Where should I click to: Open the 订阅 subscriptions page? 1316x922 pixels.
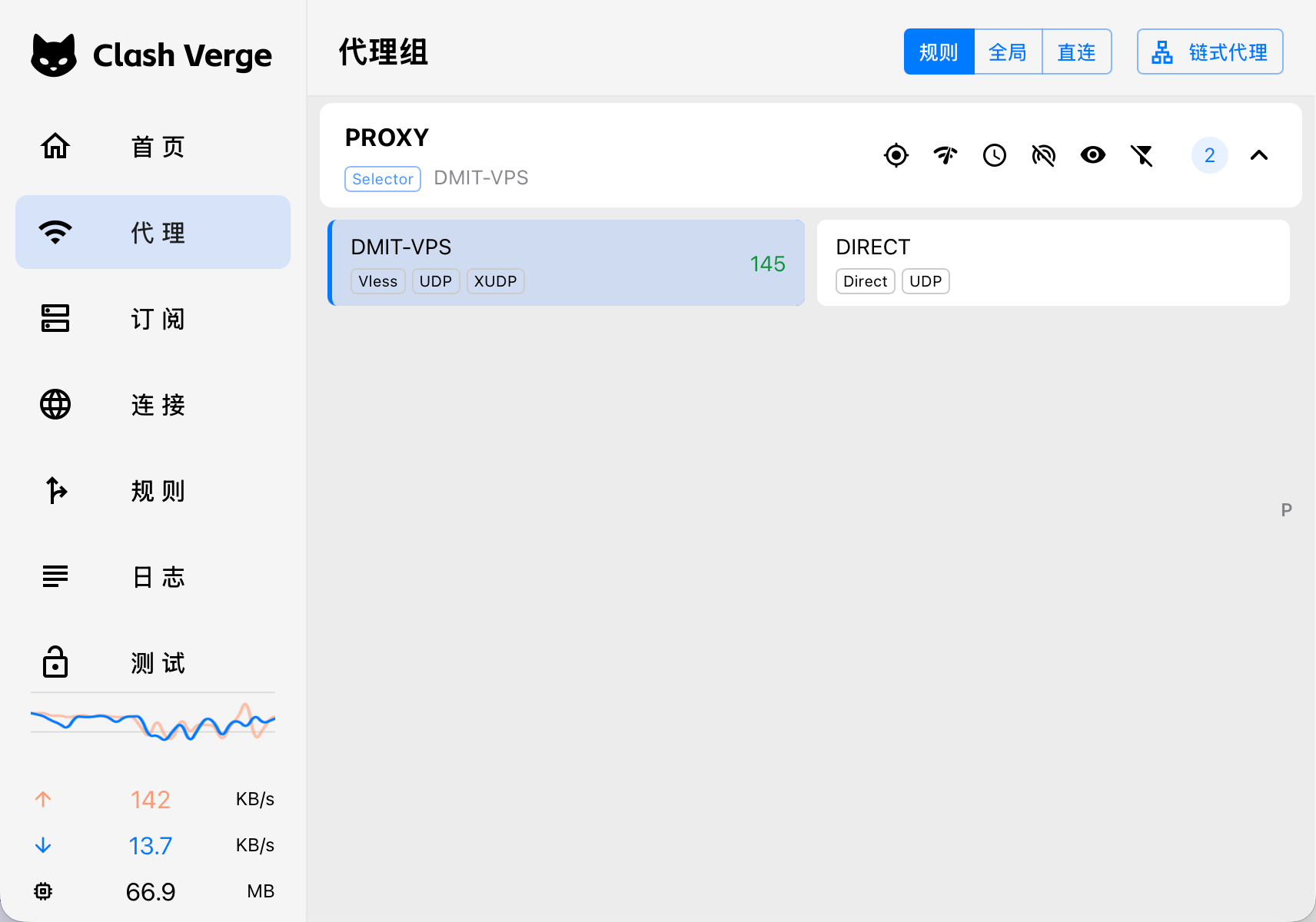(x=153, y=318)
